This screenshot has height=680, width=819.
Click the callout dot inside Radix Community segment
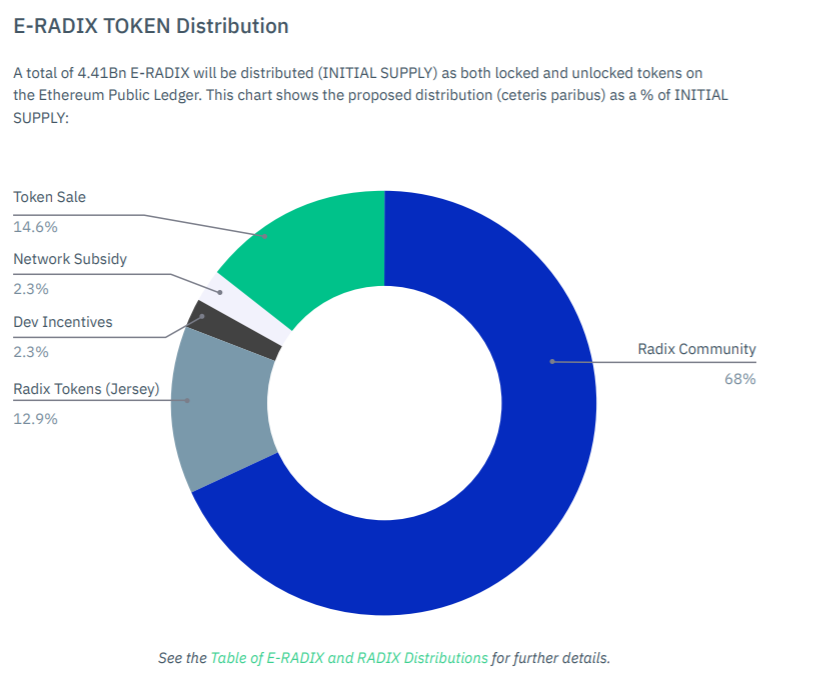(x=552, y=361)
